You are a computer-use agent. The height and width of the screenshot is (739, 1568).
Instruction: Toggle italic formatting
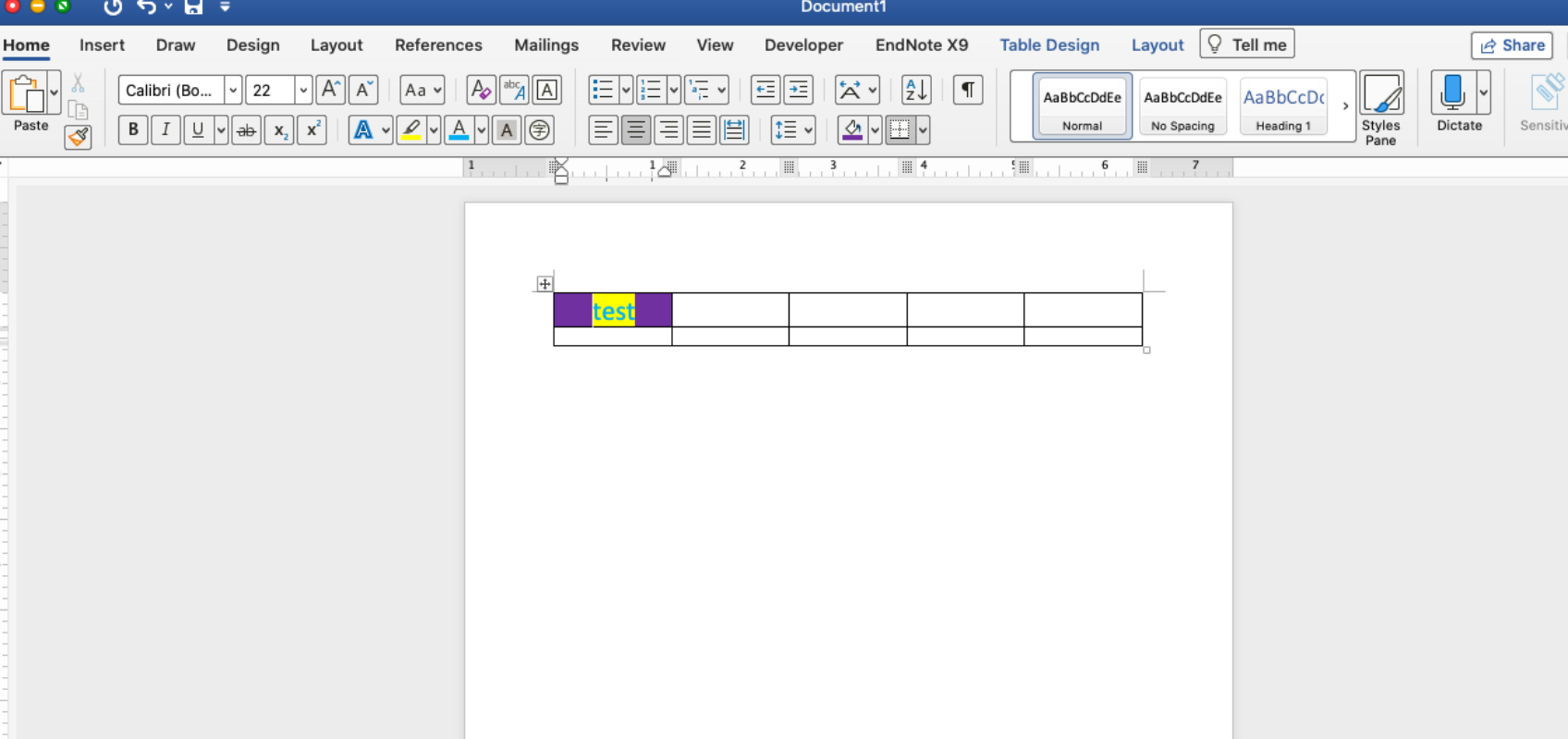(165, 130)
